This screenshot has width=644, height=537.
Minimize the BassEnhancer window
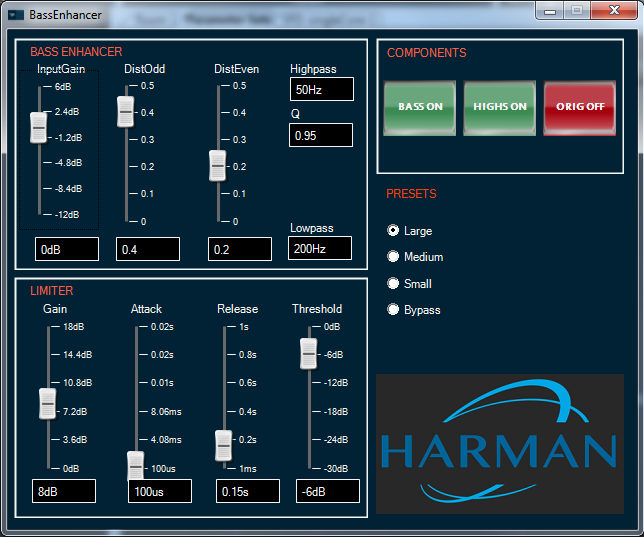point(550,10)
